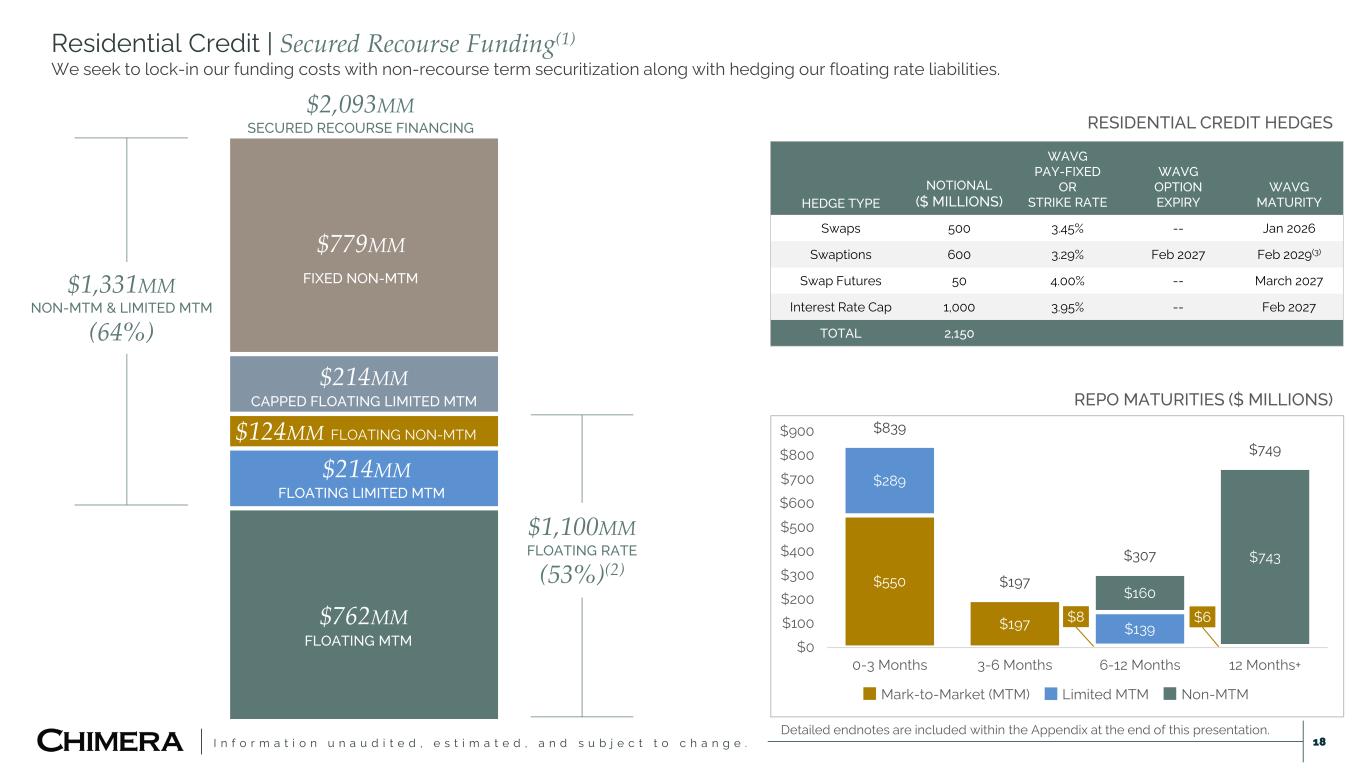Select the $762MM Floating MTM block
The height and width of the screenshot is (768, 1365).
coord(363,614)
